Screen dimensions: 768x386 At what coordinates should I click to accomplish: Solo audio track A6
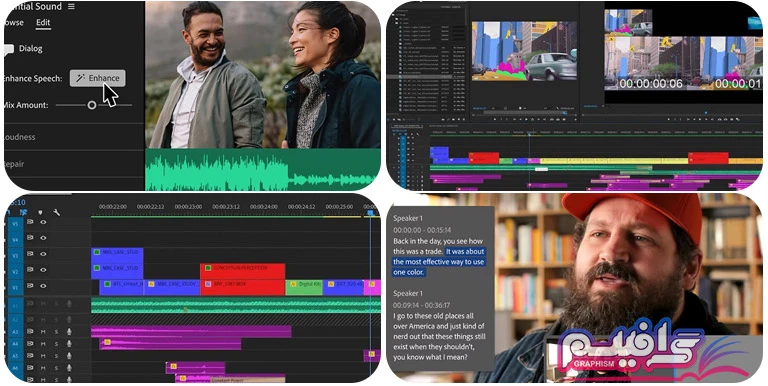(x=56, y=367)
